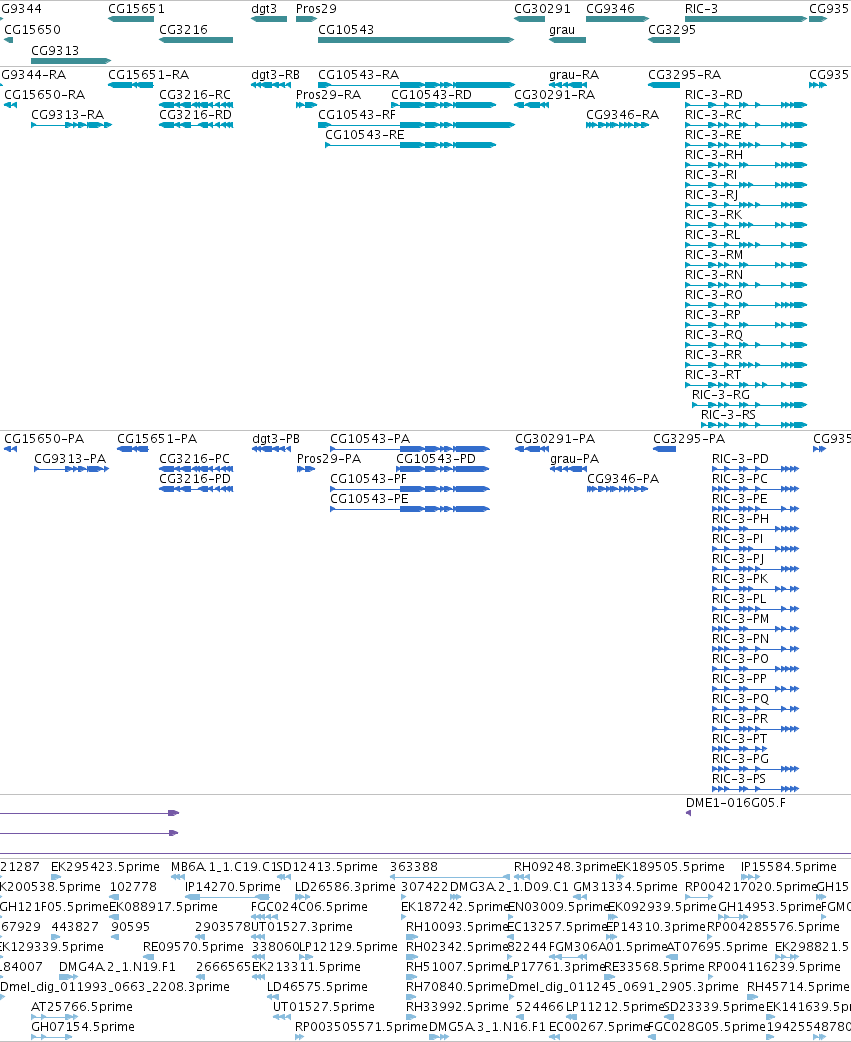Select transcript CG3216-RD
Screen dimensions: 851x1042
[195, 115]
